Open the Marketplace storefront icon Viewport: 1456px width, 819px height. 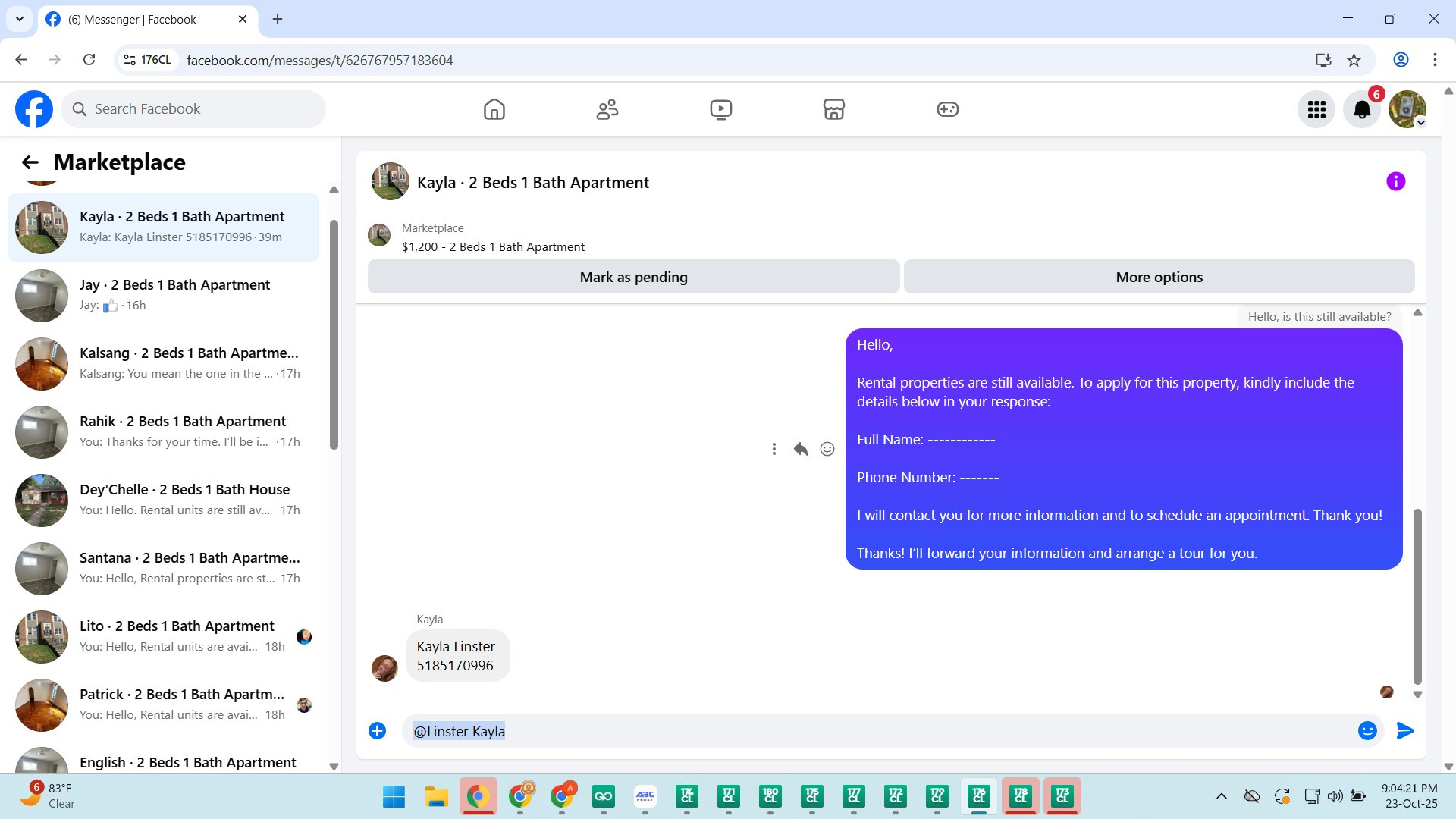click(x=833, y=109)
